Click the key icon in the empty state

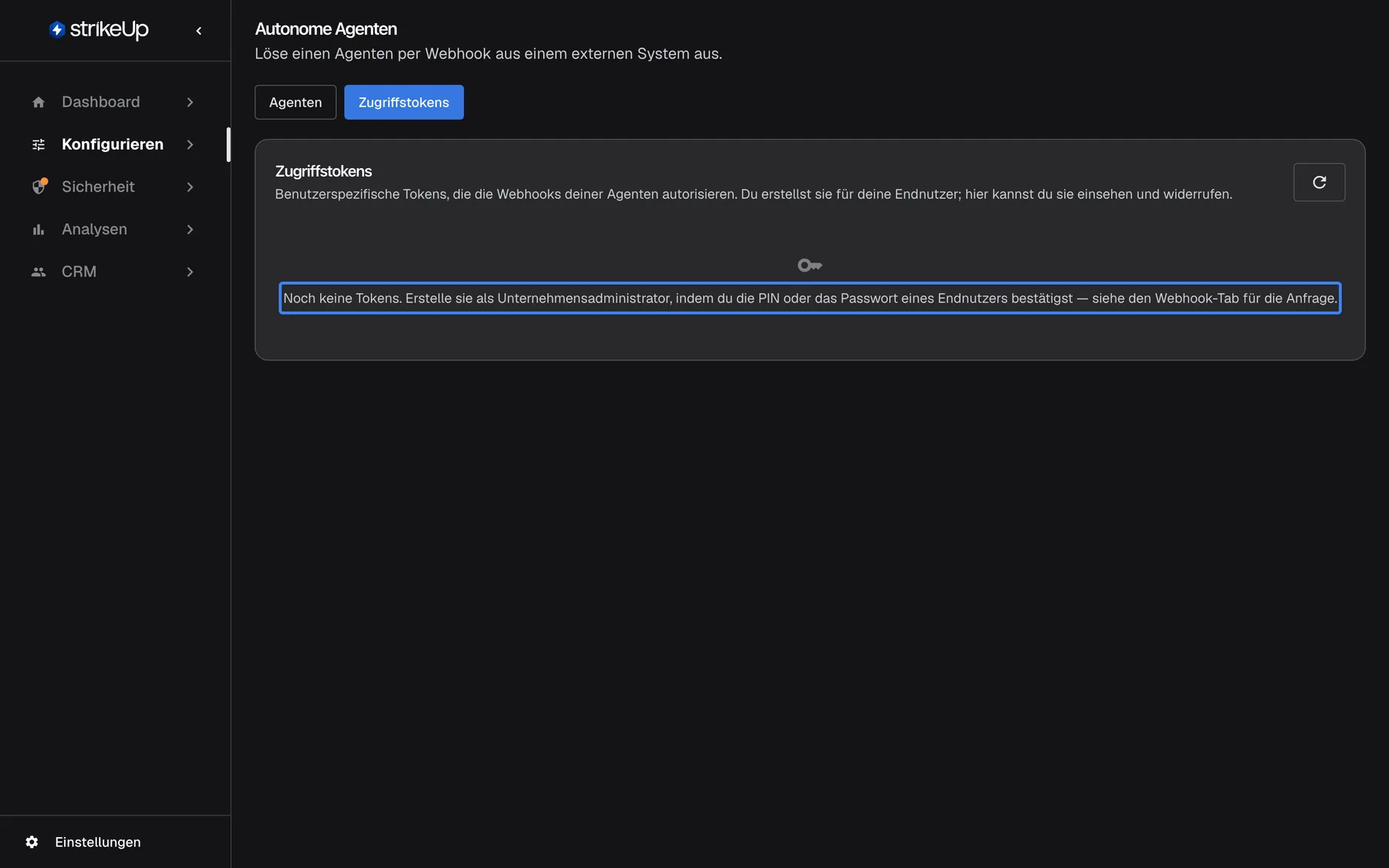click(809, 265)
